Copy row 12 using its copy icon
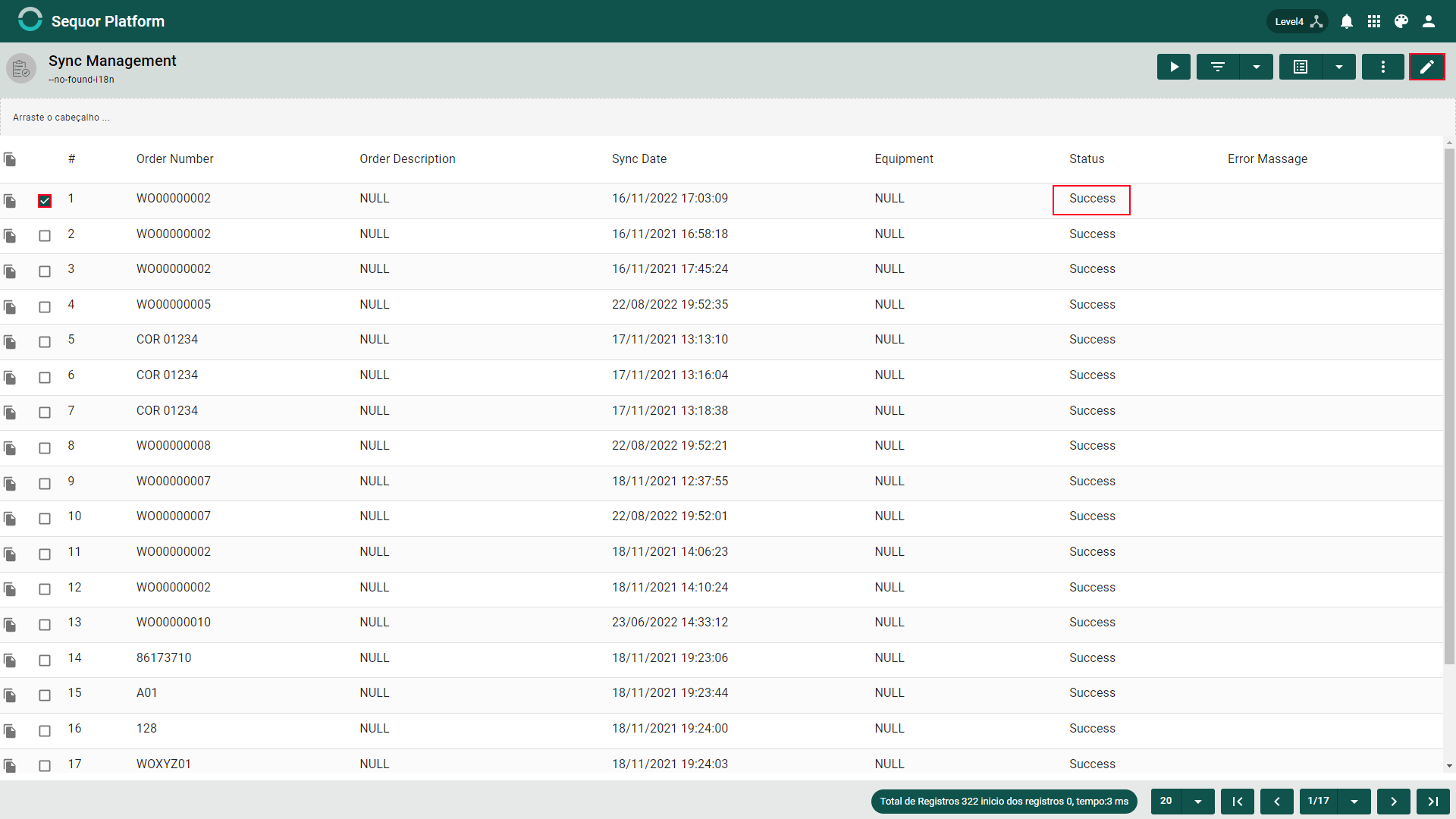 point(10,589)
